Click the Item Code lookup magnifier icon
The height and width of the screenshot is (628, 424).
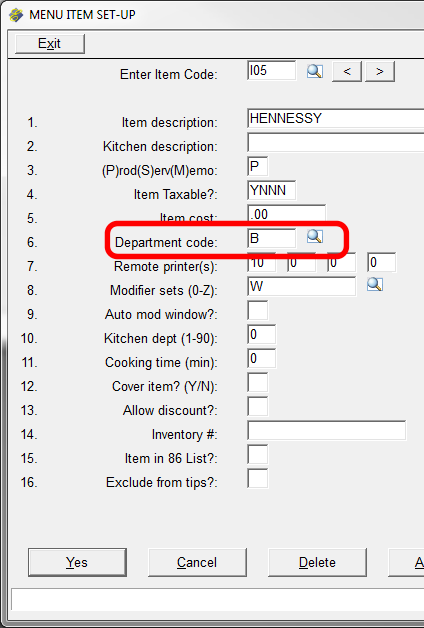(315, 71)
